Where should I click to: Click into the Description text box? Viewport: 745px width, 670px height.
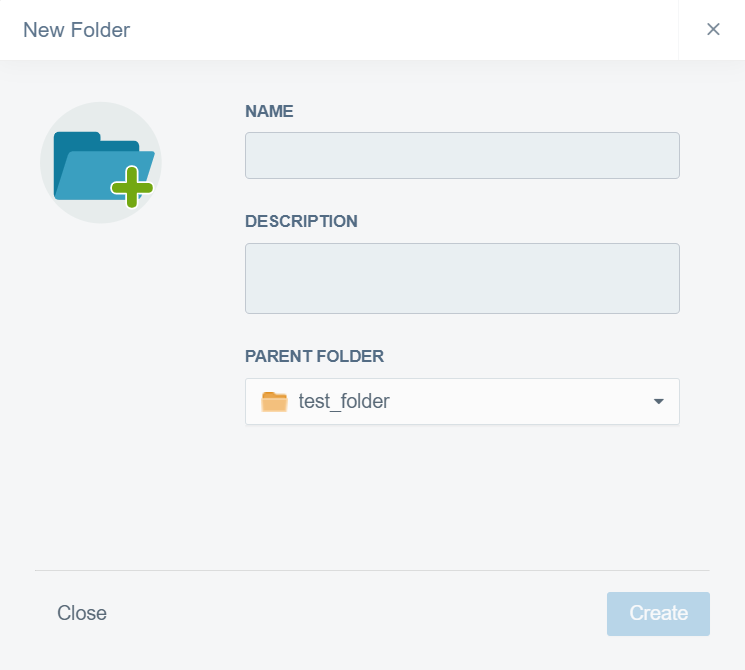click(x=462, y=278)
